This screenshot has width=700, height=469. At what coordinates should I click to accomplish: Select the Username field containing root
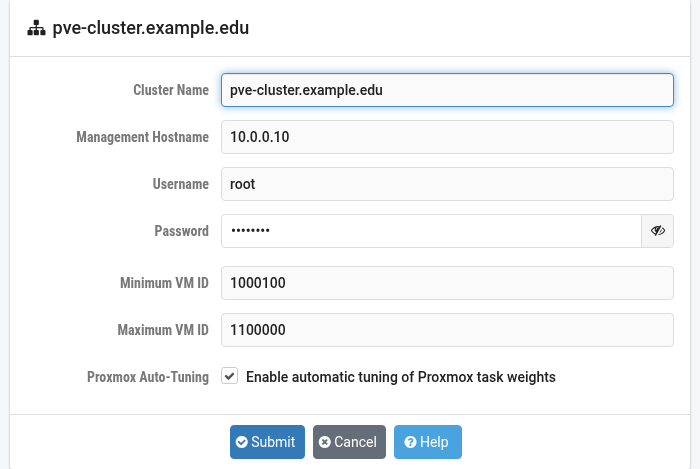(447, 184)
